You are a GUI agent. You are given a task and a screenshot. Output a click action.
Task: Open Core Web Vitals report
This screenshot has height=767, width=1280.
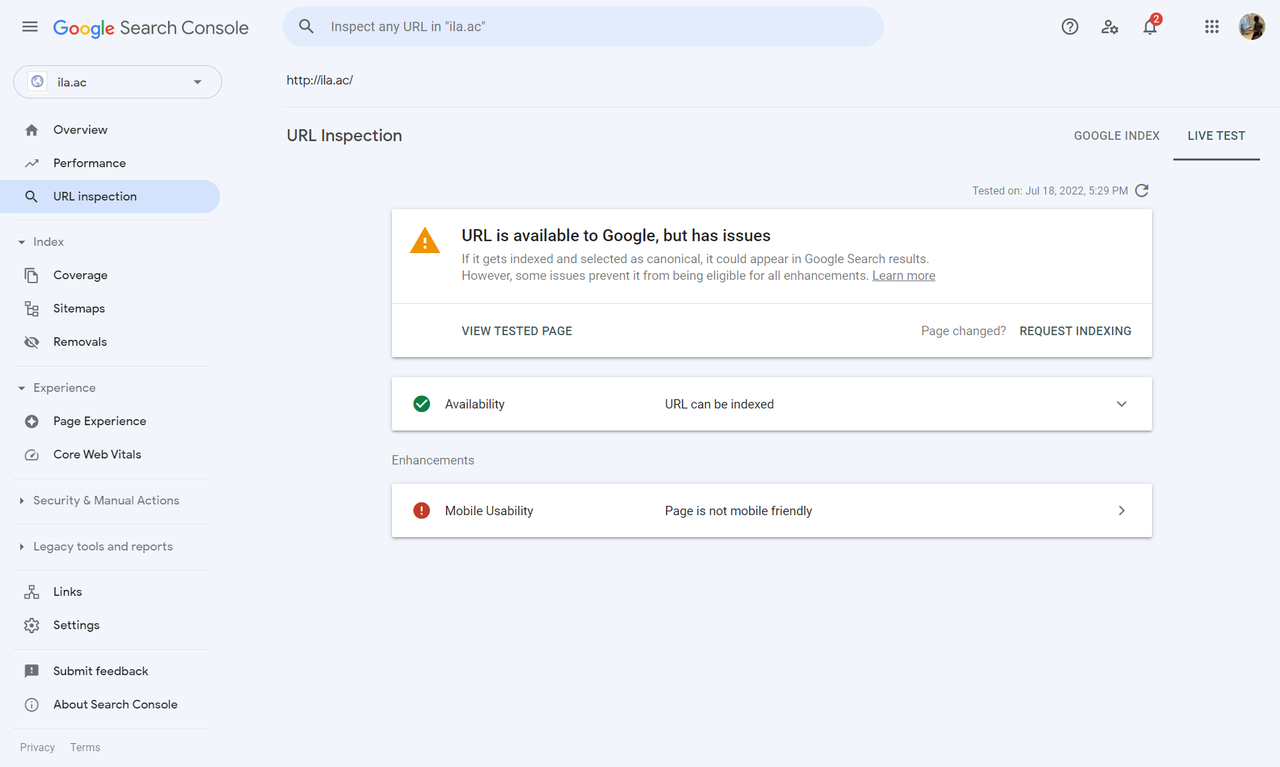pos(97,455)
